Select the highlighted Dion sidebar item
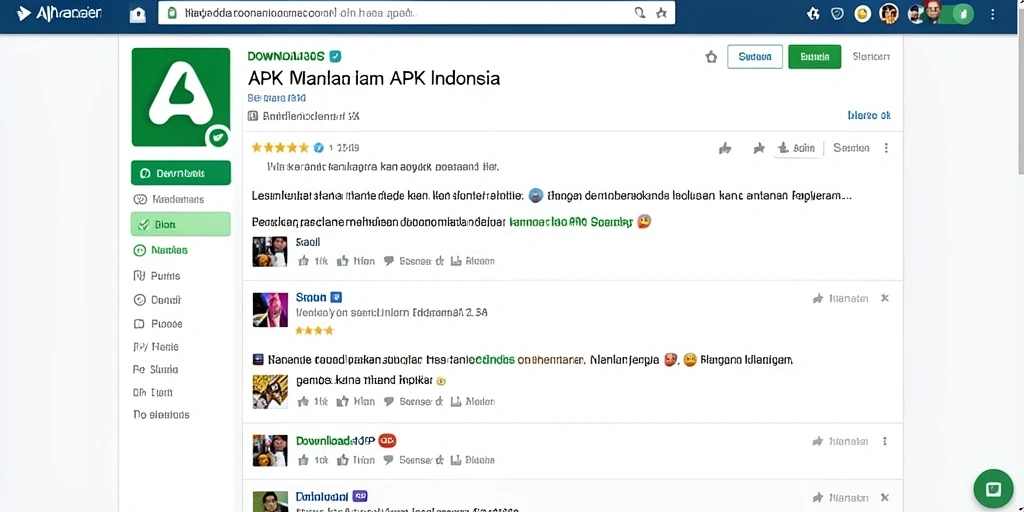 point(181,224)
